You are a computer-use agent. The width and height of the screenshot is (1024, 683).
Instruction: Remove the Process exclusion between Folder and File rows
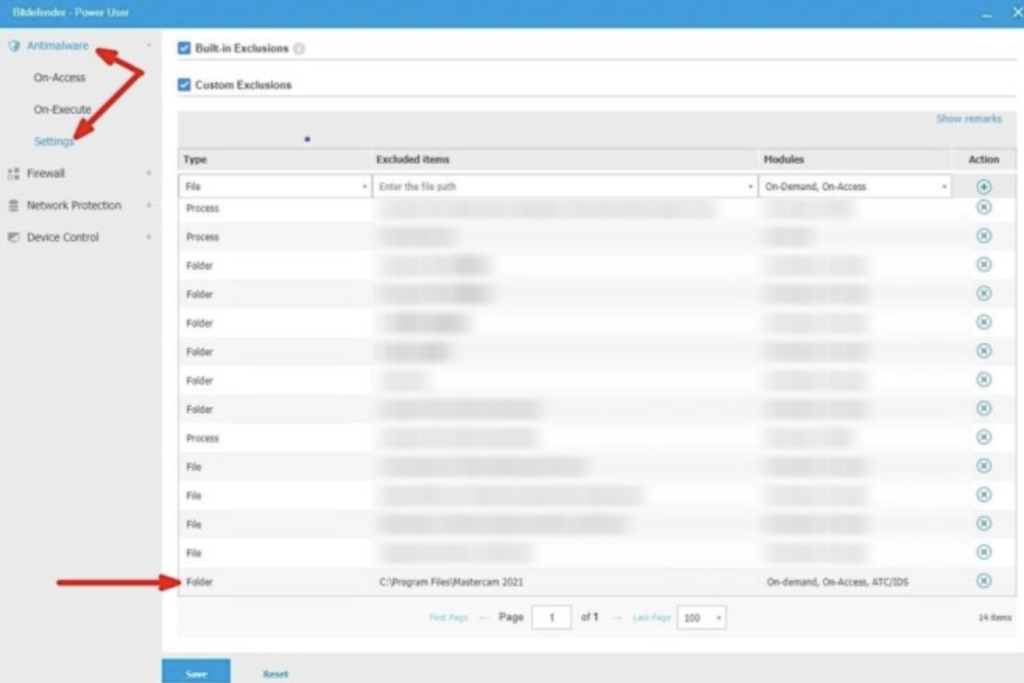984,437
